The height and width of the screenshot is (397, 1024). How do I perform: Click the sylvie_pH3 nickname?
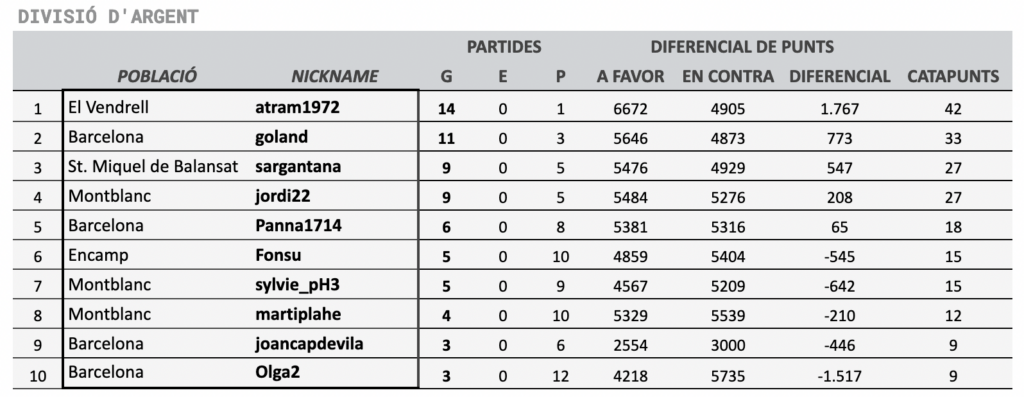298,285
